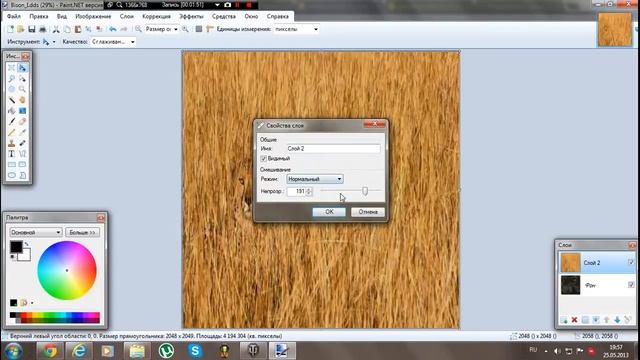Select the Gradient tool
Screen dimensions: 640x360
pos(22,111)
